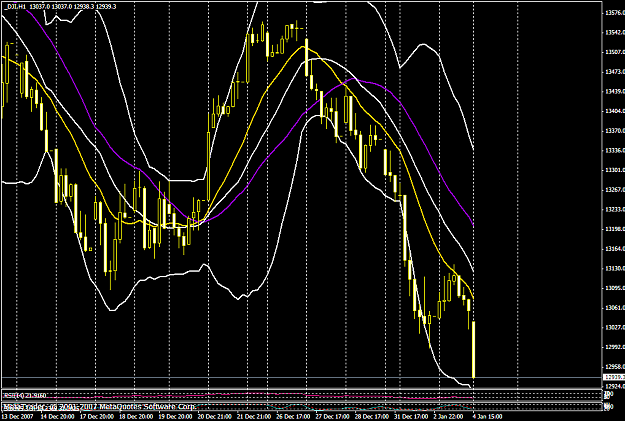This screenshot has width=625, height=421.
Task: Click the 13198 price axis label
Action: (x=615, y=229)
